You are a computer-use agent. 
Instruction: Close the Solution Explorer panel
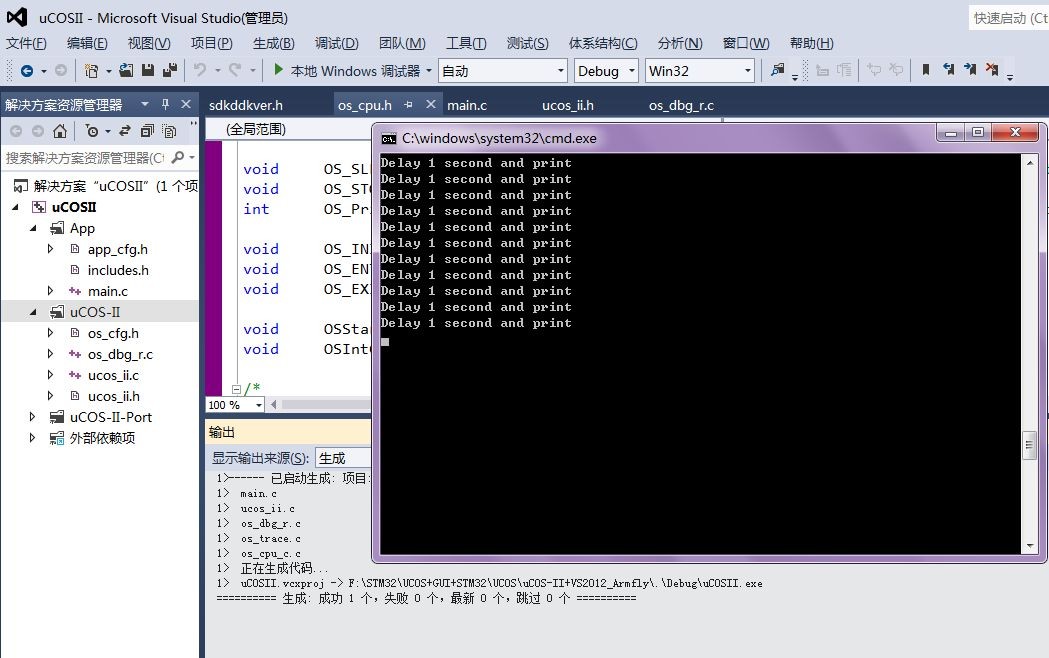(x=186, y=104)
